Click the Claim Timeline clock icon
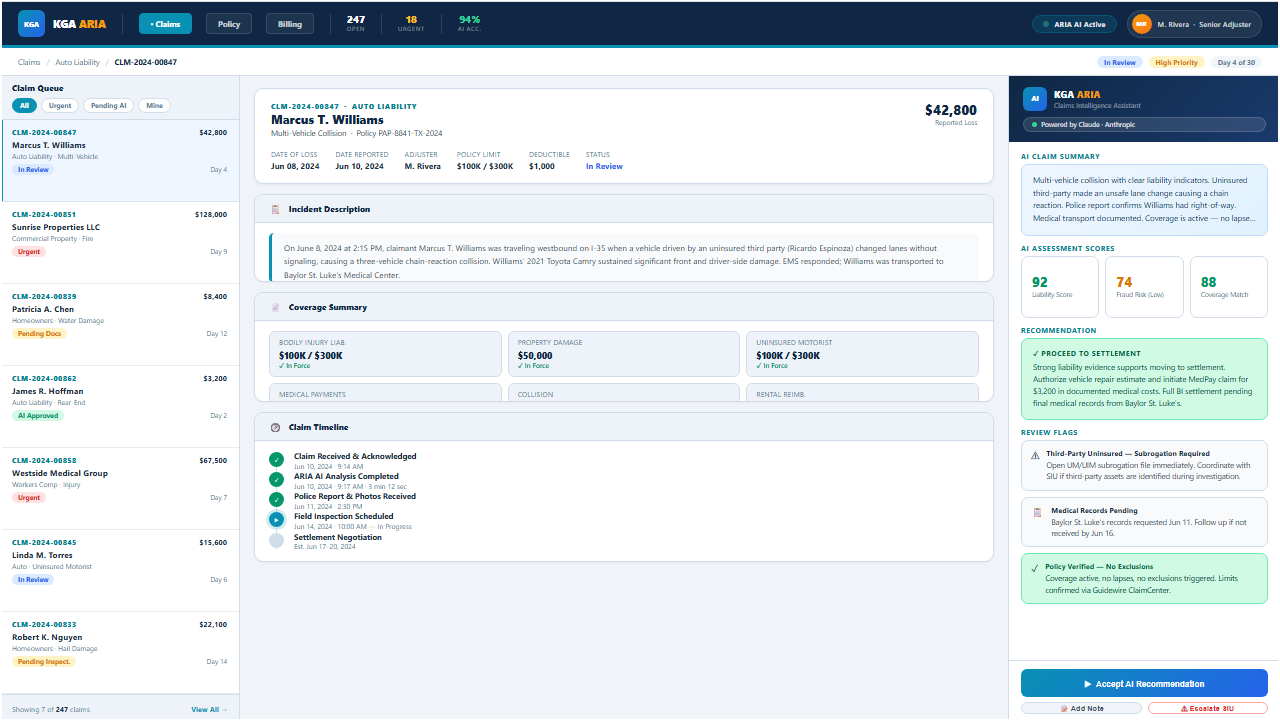1280x720 pixels. coord(275,428)
